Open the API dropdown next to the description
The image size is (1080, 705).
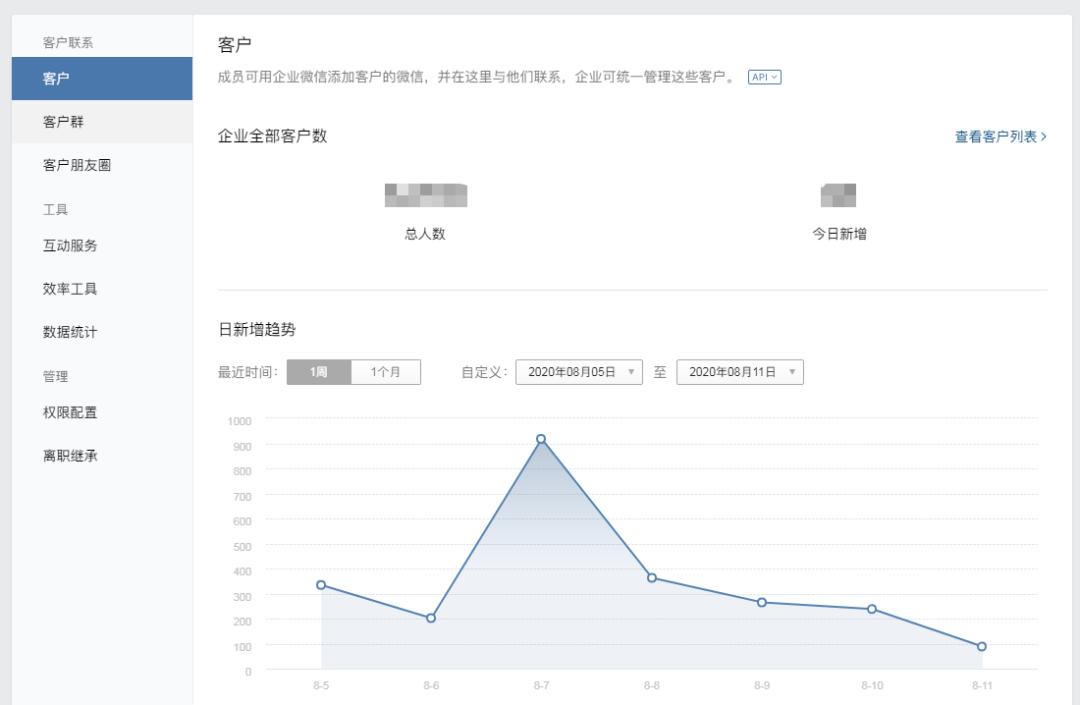pos(764,77)
